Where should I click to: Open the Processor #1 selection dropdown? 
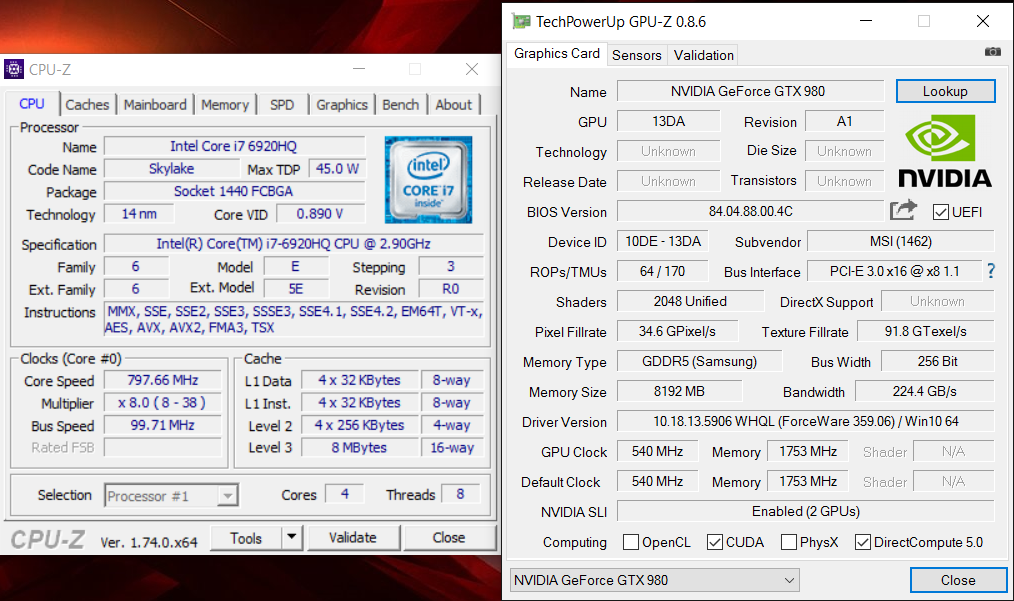171,496
